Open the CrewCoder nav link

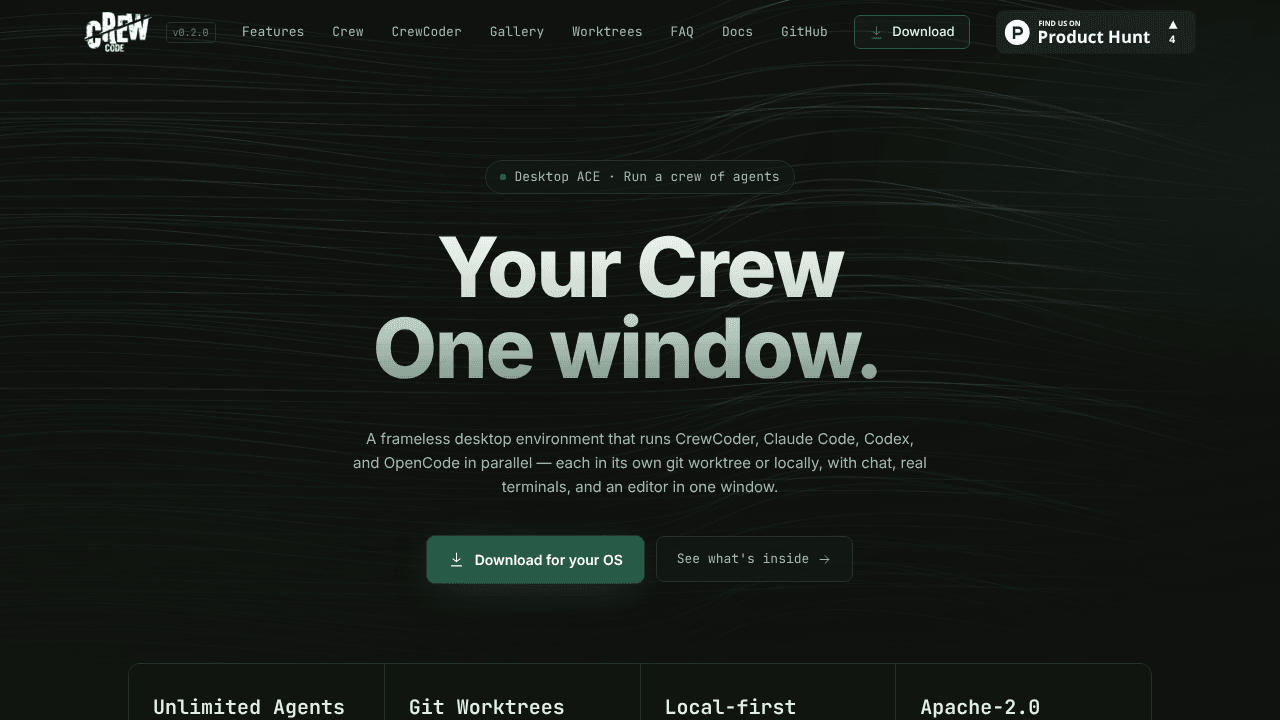pyautogui.click(x=427, y=32)
